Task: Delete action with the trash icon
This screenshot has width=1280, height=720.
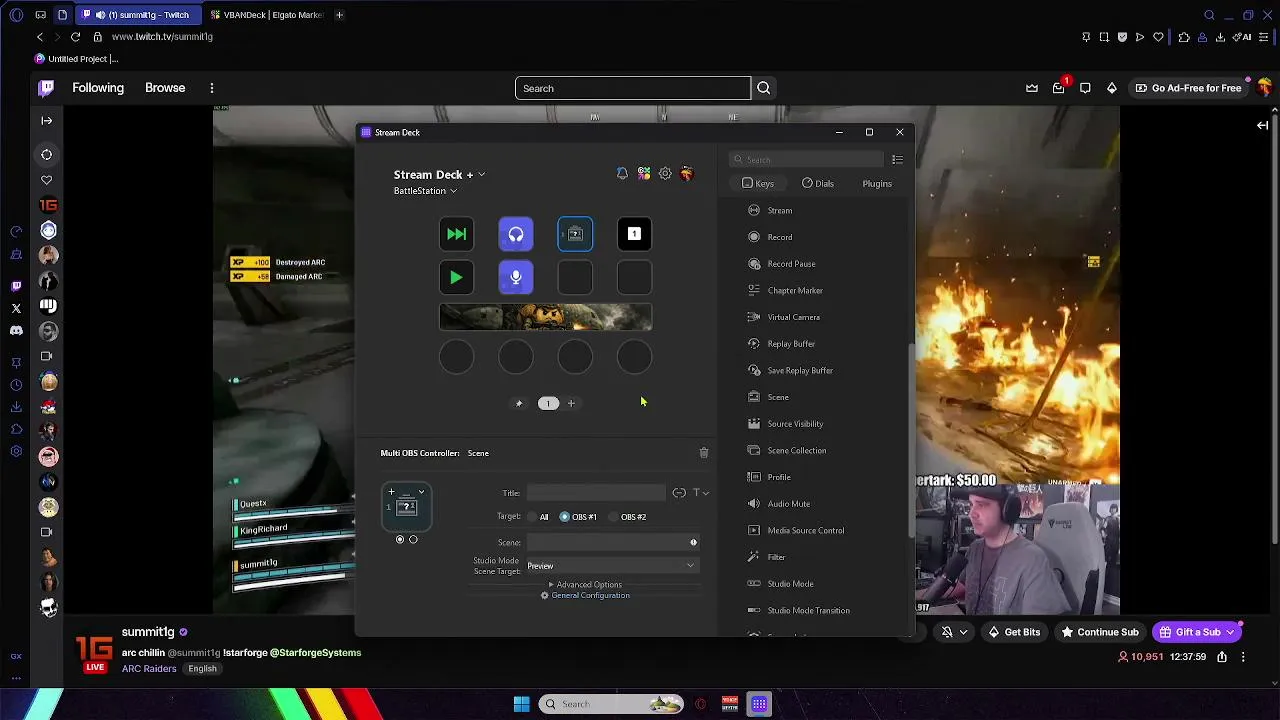Action: [x=704, y=453]
